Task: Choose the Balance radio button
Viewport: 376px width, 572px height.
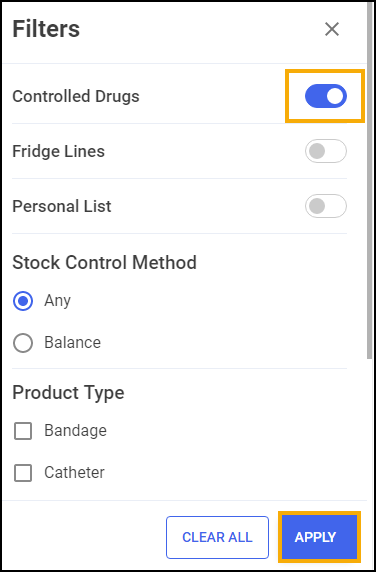Action: [23, 343]
